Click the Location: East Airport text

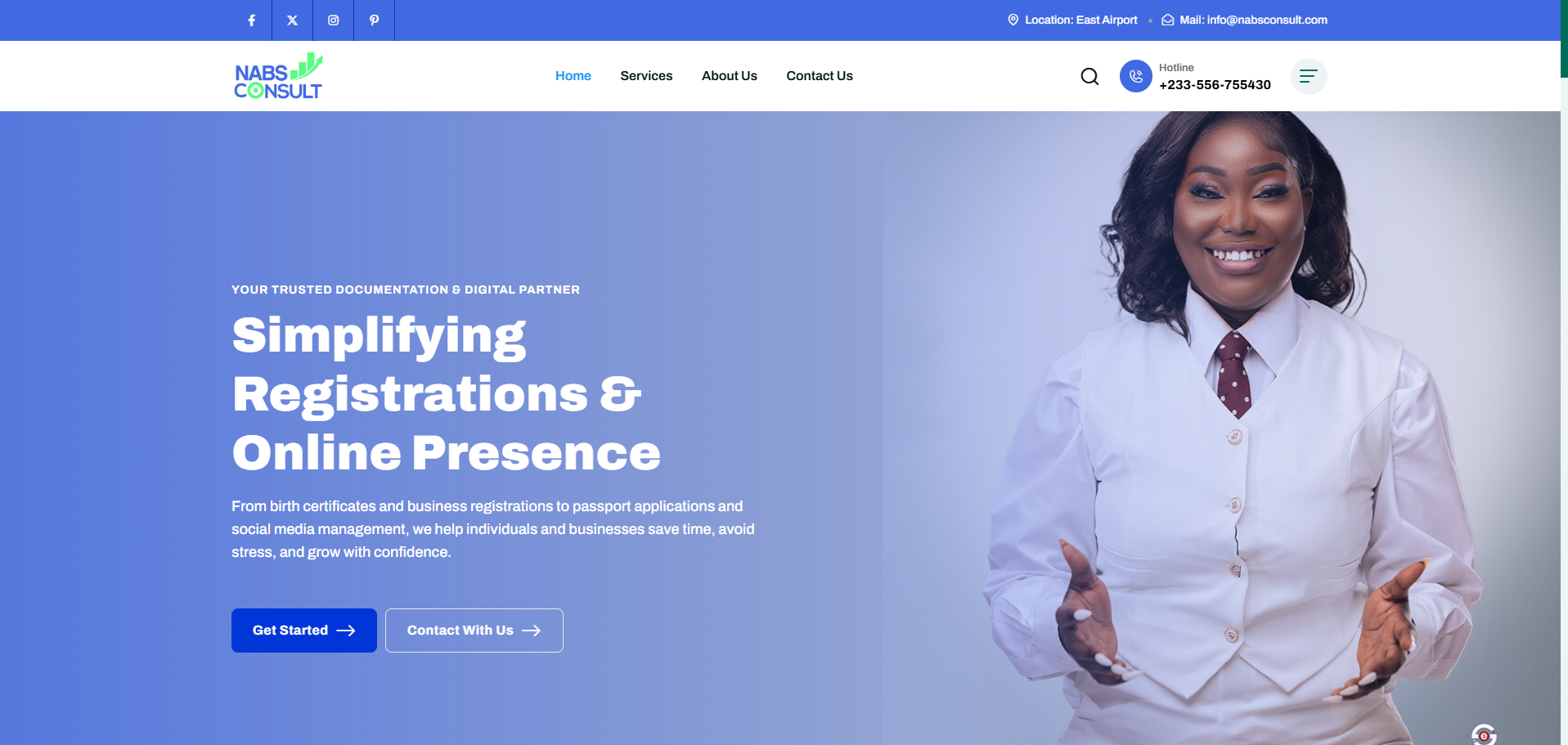click(x=1081, y=20)
